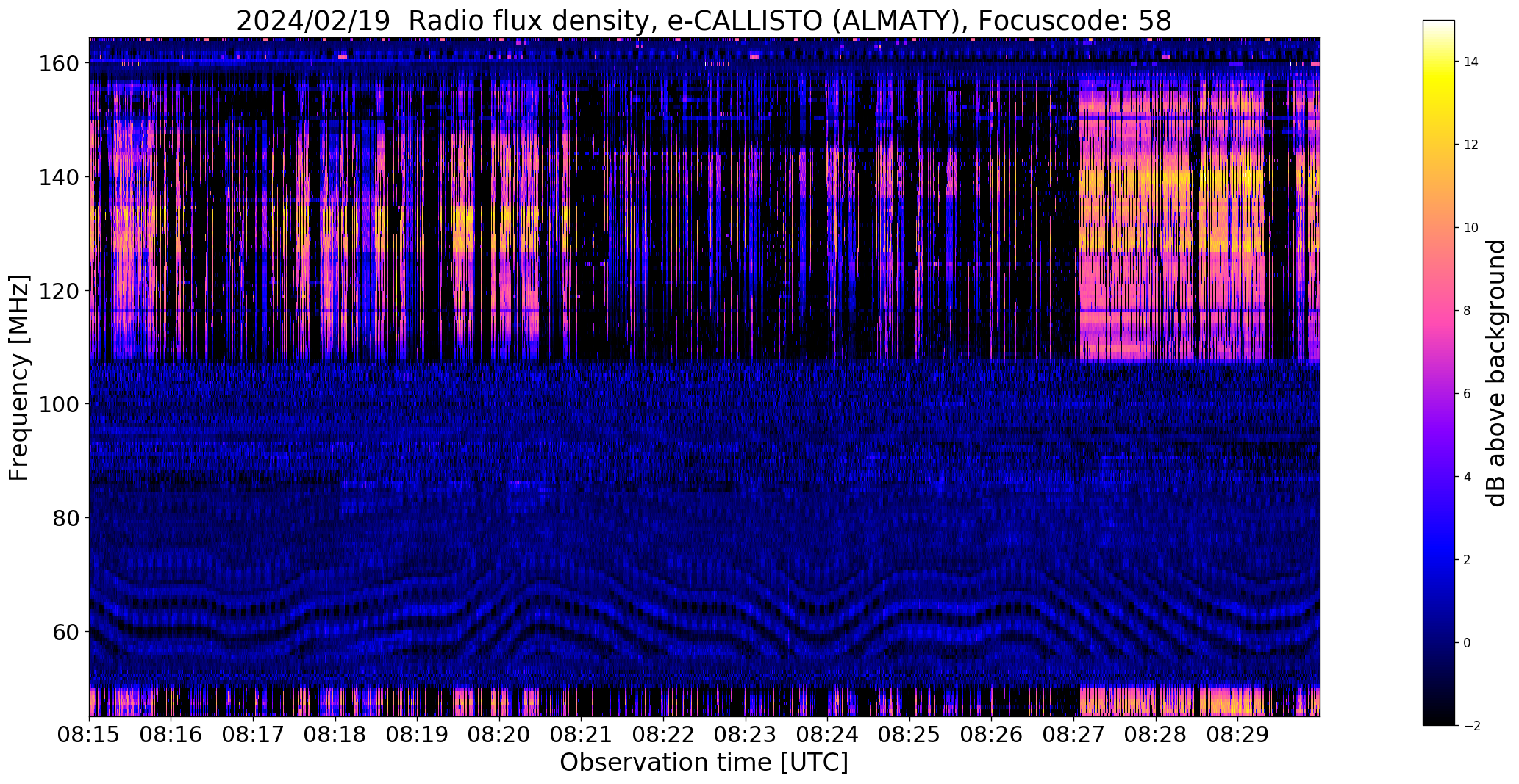Click the colorbar tick label 12
This screenshot has width=1519, height=784.
pos(1470,145)
